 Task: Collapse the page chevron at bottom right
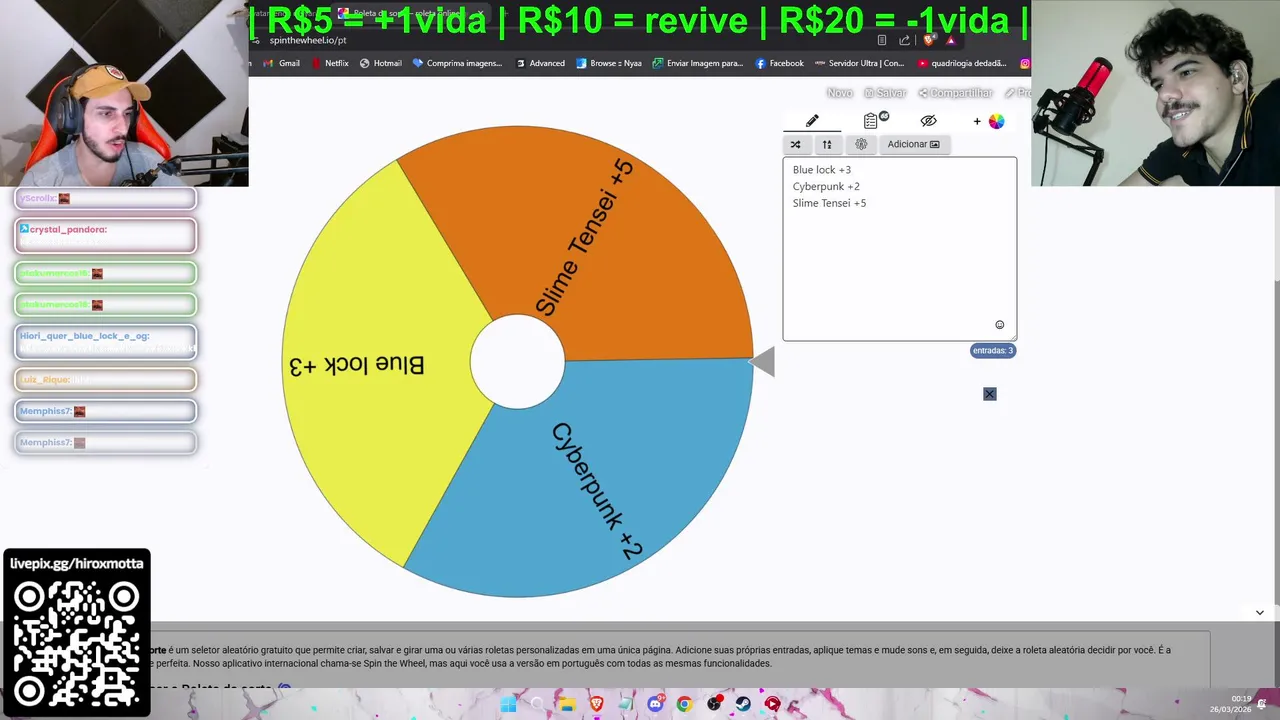pos(1259,612)
